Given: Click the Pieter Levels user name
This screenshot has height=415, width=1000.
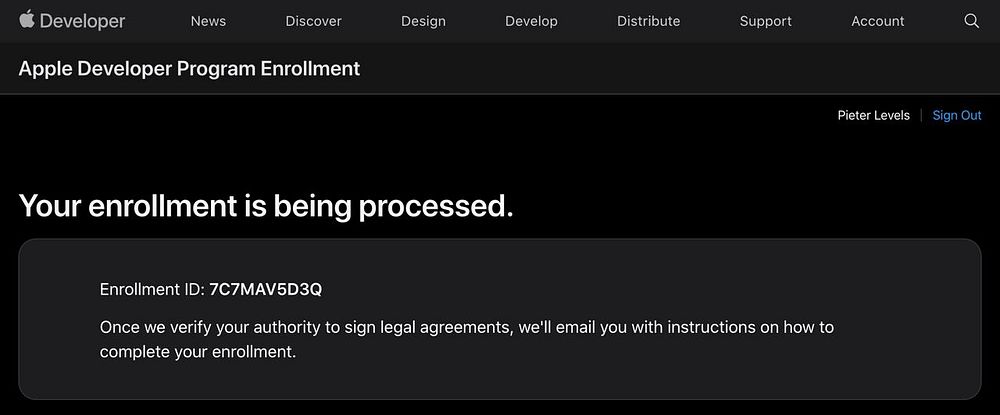Looking at the screenshot, I should [x=873, y=115].
